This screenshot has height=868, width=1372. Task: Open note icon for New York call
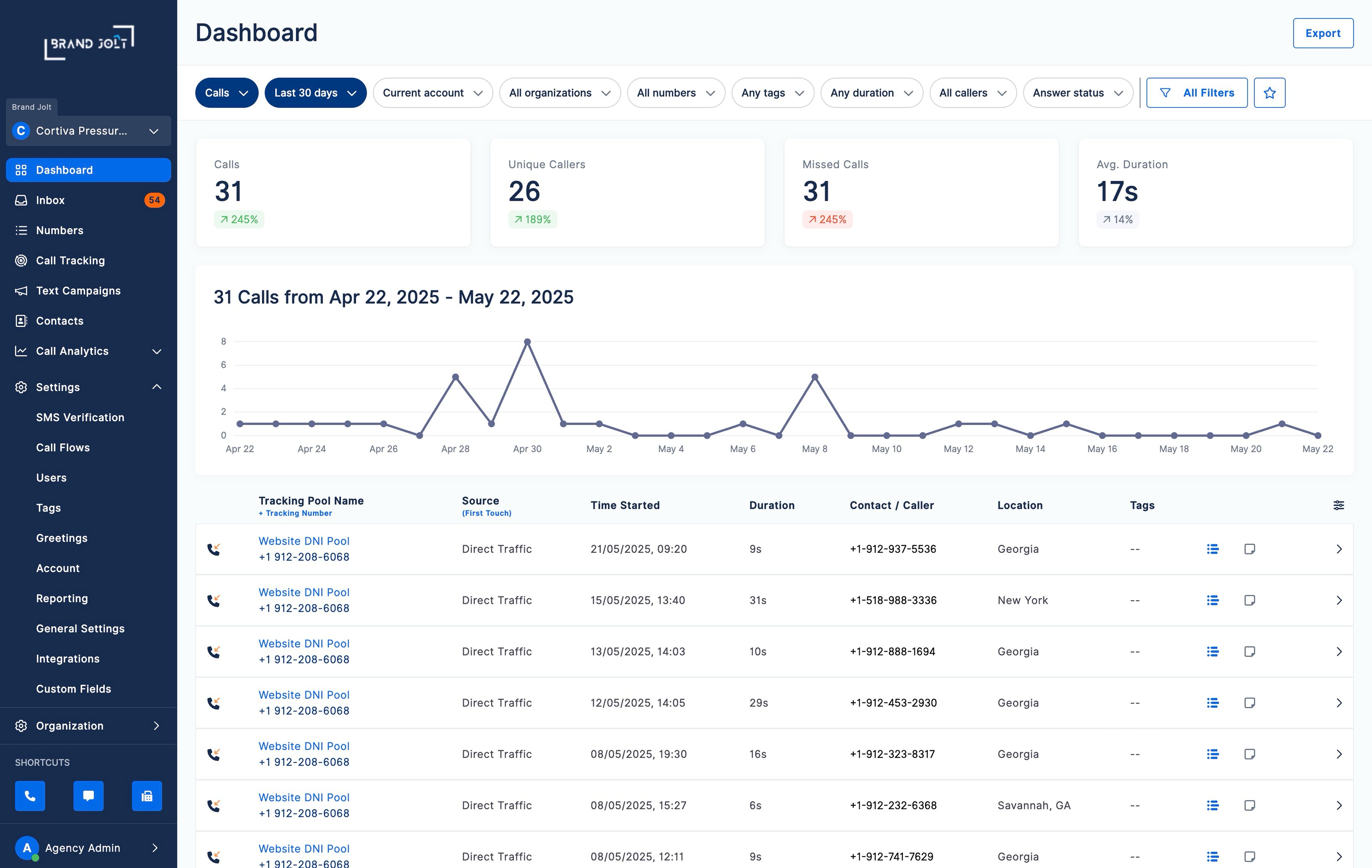tap(1249, 600)
